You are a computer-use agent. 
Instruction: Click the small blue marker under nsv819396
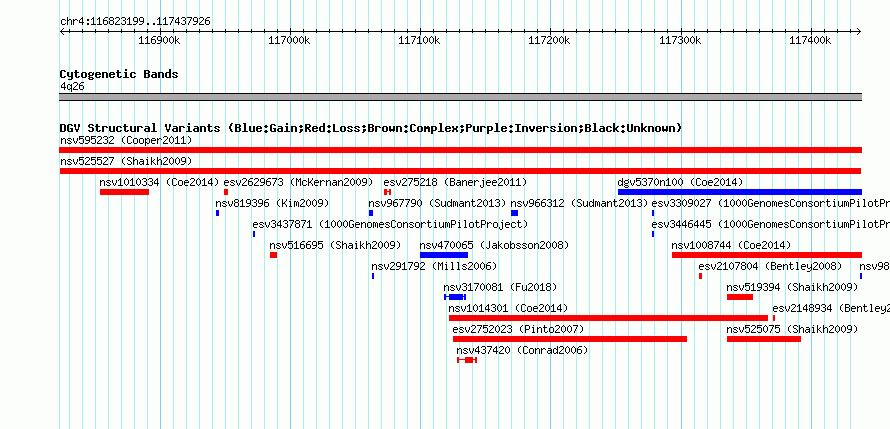[217, 213]
